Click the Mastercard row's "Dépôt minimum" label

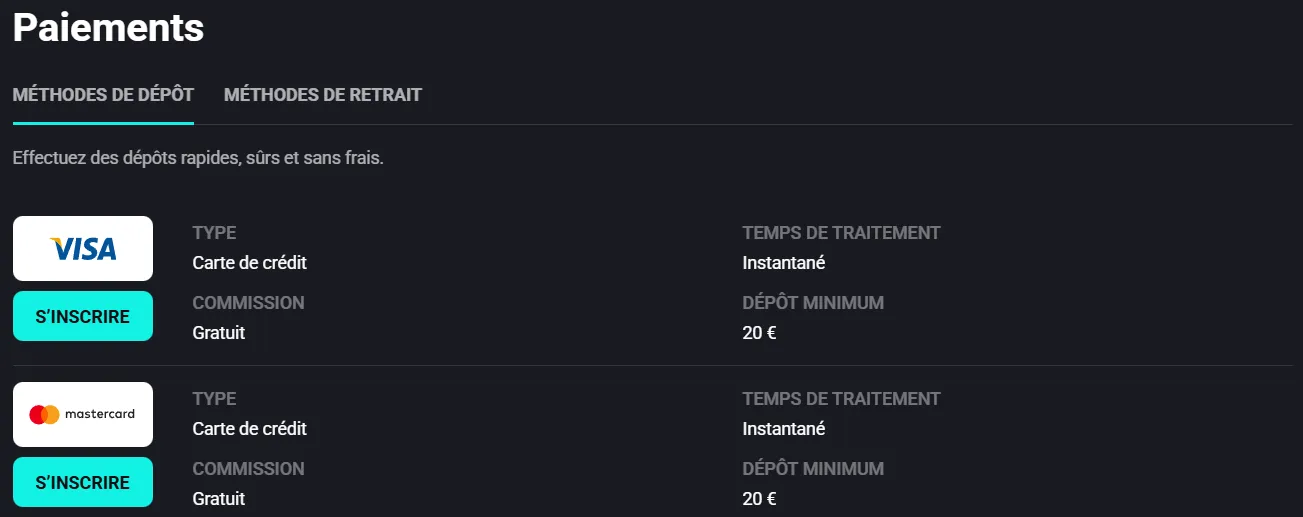point(813,468)
